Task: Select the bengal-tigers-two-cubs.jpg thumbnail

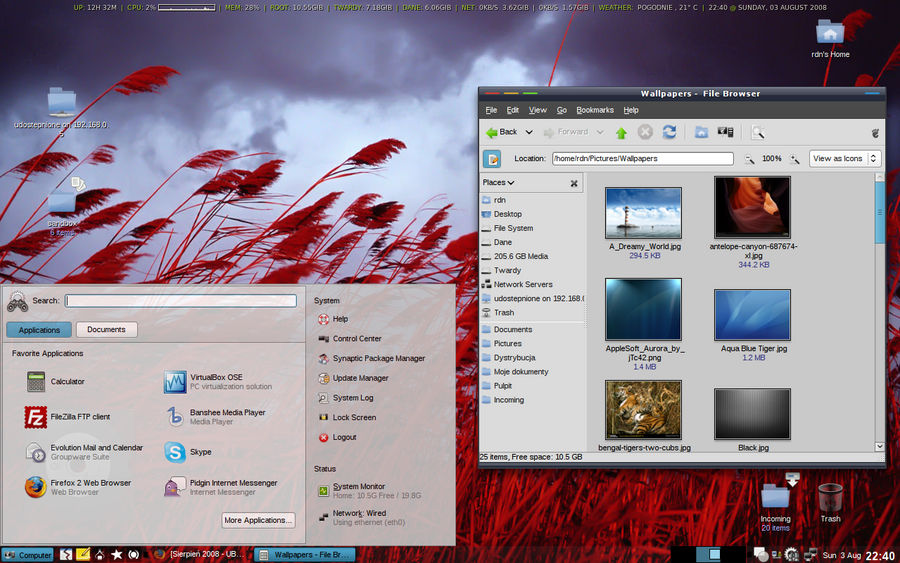Action: click(643, 410)
